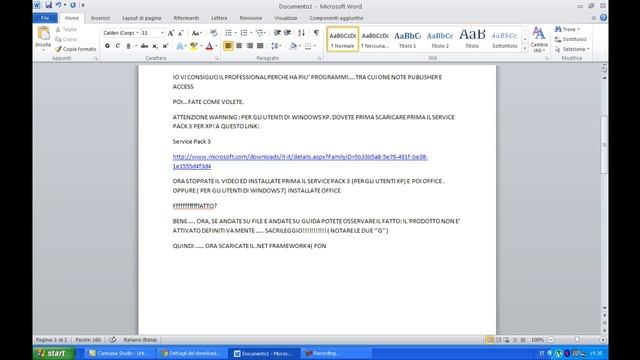Open the font name Calibri dropdown
This screenshot has height=360, width=640.
pos(137,33)
